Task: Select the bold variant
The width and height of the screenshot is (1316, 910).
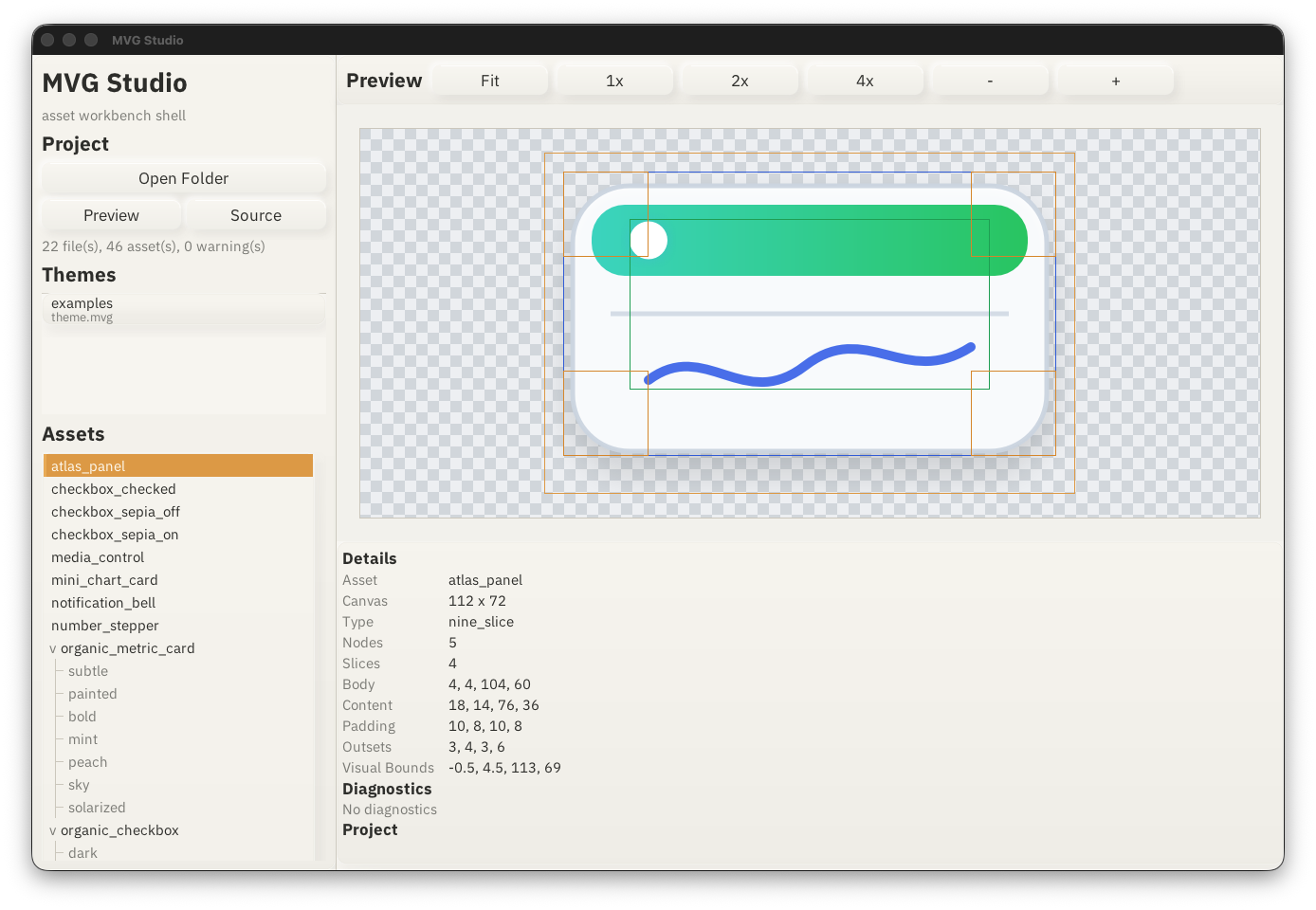Action: coord(82,717)
